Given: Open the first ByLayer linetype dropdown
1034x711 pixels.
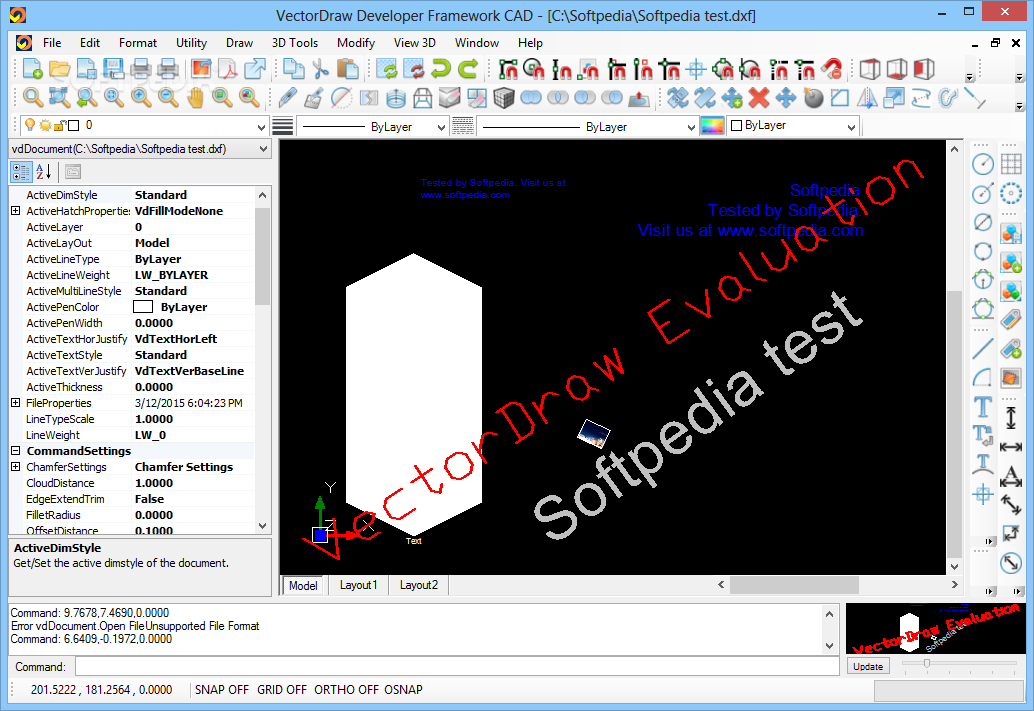Looking at the screenshot, I should click(441, 127).
